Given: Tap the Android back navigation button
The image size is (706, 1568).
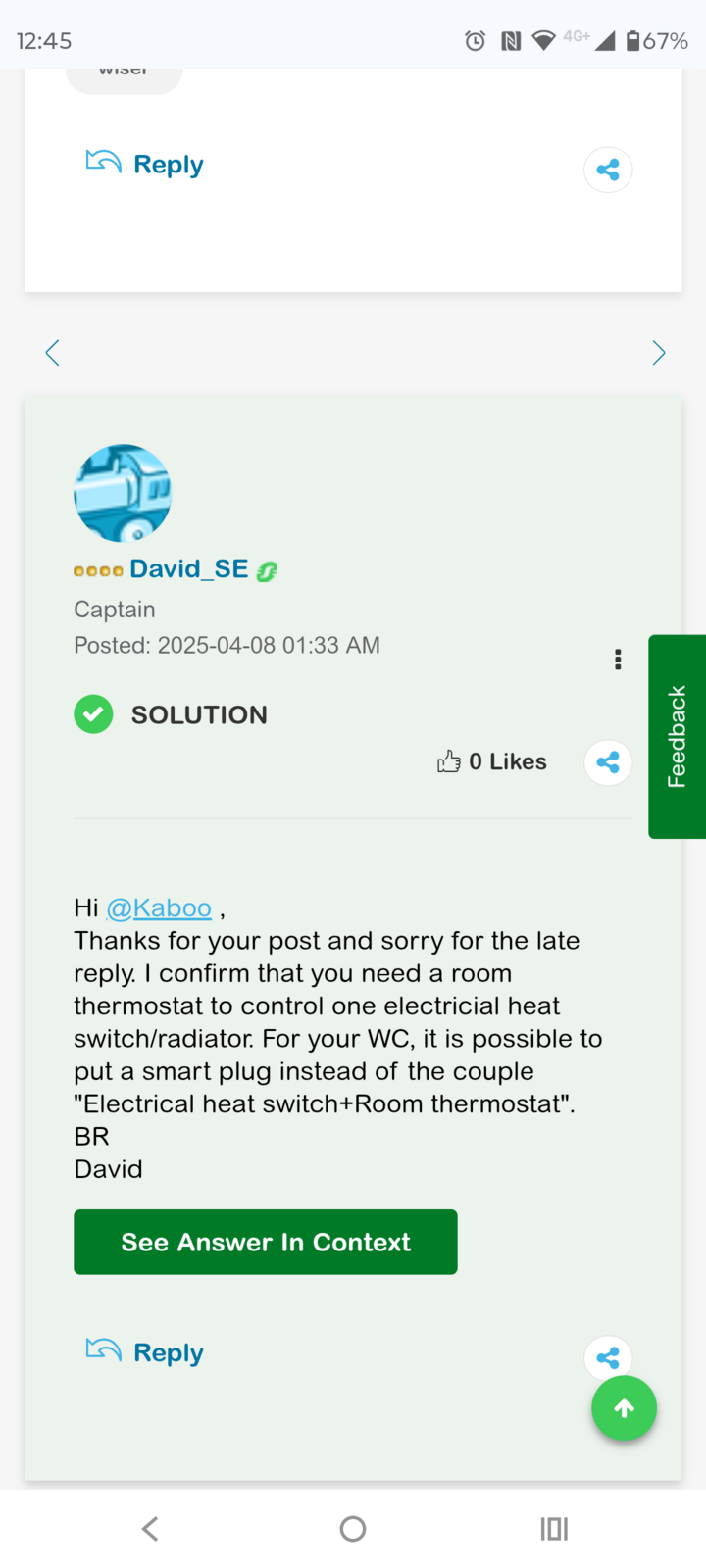Looking at the screenshot, I should (x=149, y=1528).
